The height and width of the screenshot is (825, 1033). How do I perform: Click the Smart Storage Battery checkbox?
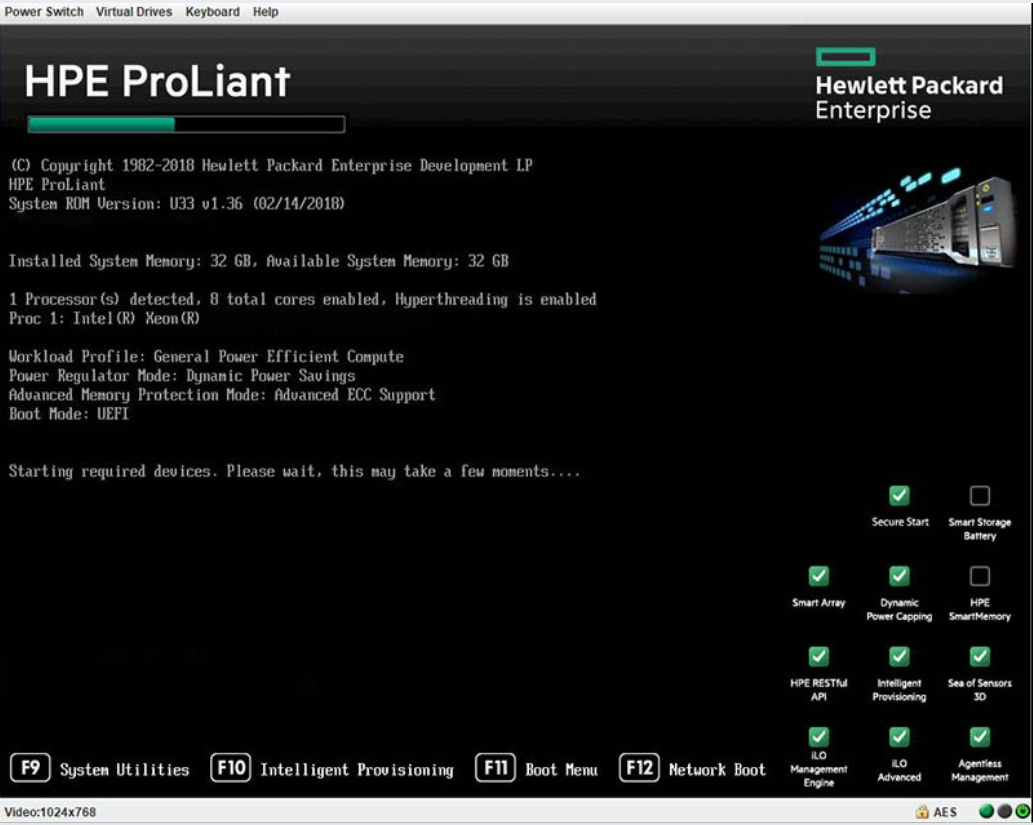[x=980, y=496]
